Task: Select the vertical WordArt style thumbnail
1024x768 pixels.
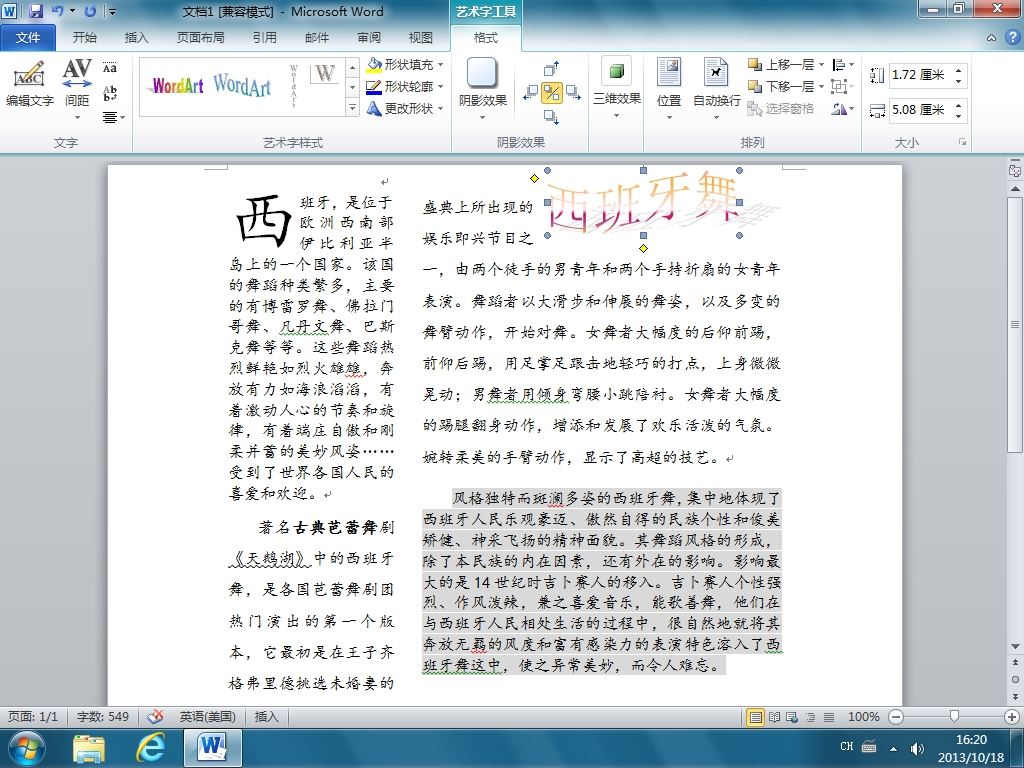Action: pyautogui.click(x=293, y=86)
